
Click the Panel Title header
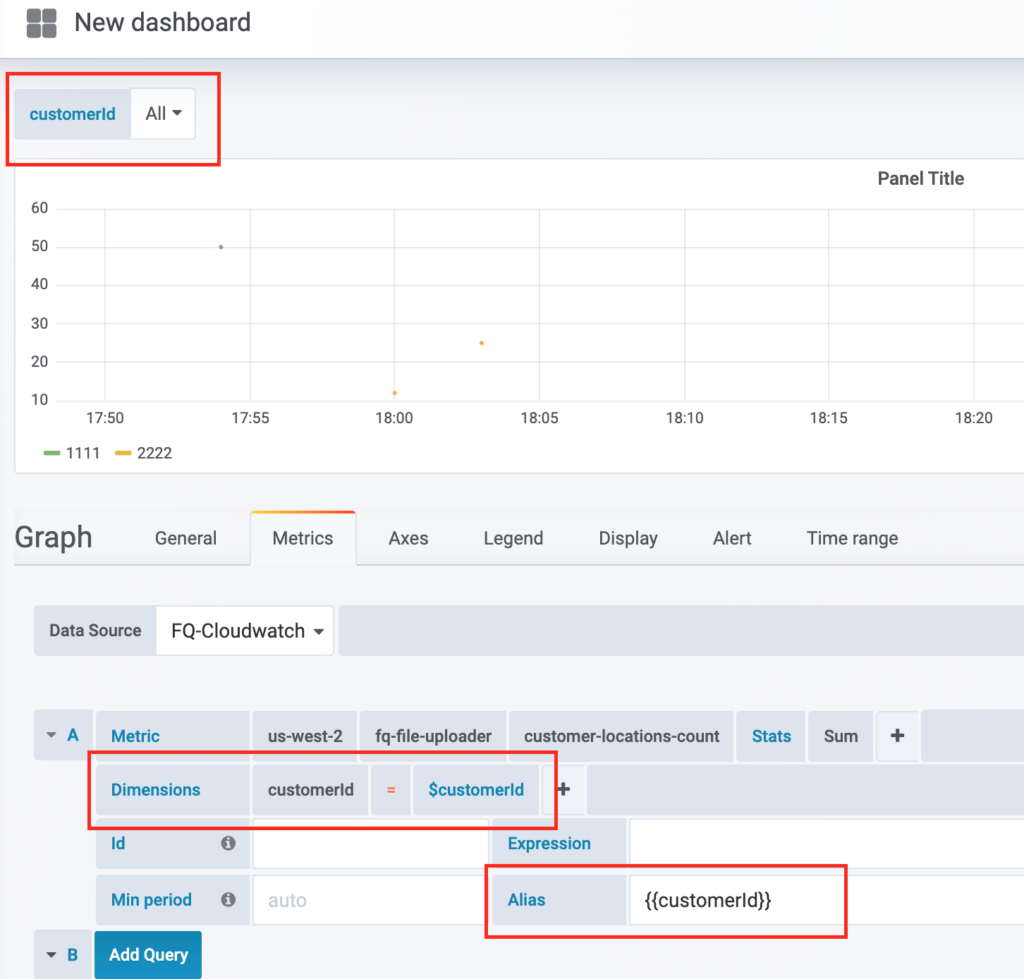coord(920,178)
